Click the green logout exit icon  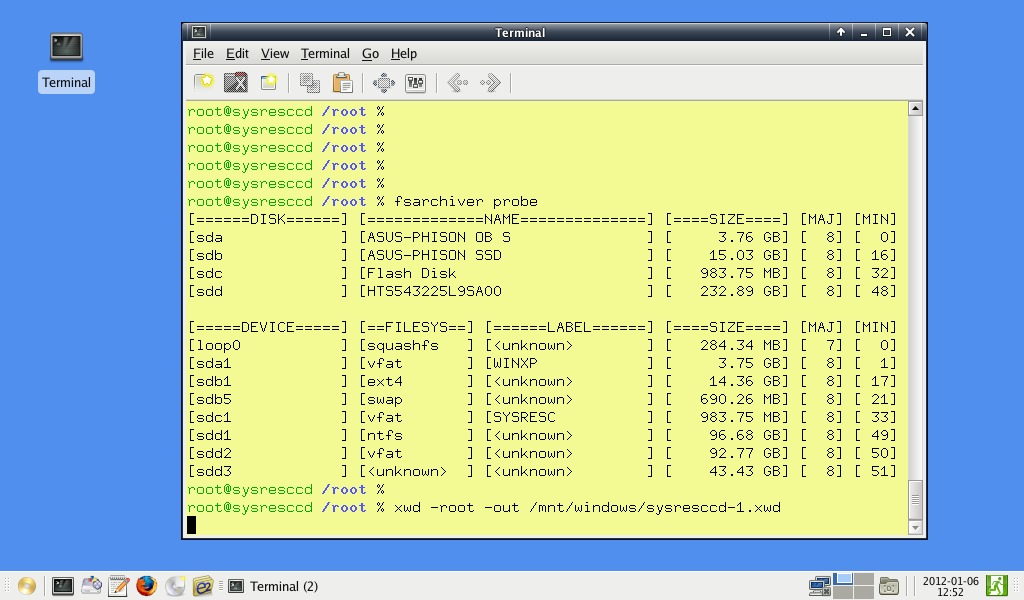tap(997, 586)
